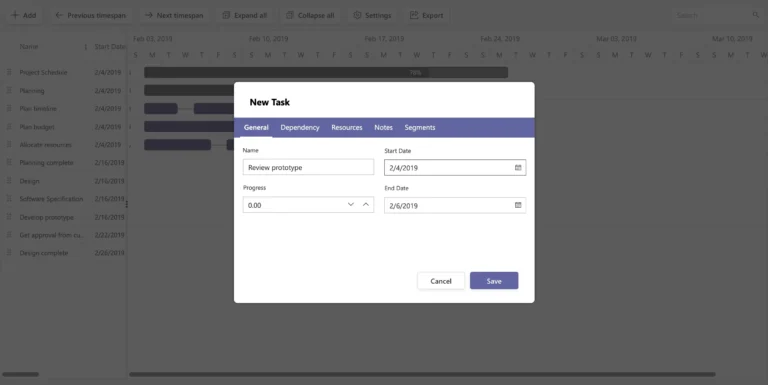
Task: Cancel the New Task dialog
Action: [441, 281]
